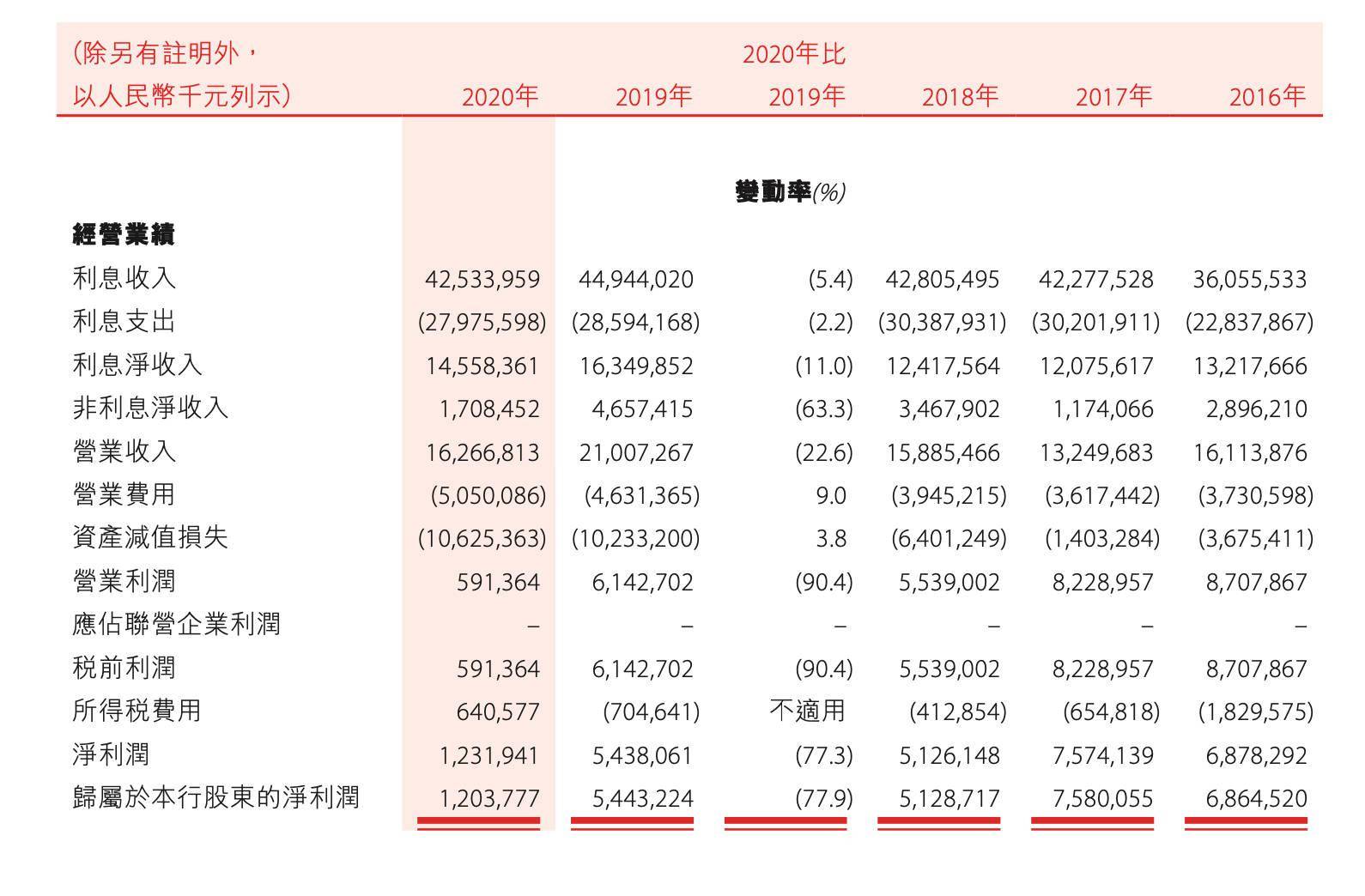This screenshot has width=1365, height=896.
Task: Select the 非利息淨收入 row label
Action: pos(150,408)
